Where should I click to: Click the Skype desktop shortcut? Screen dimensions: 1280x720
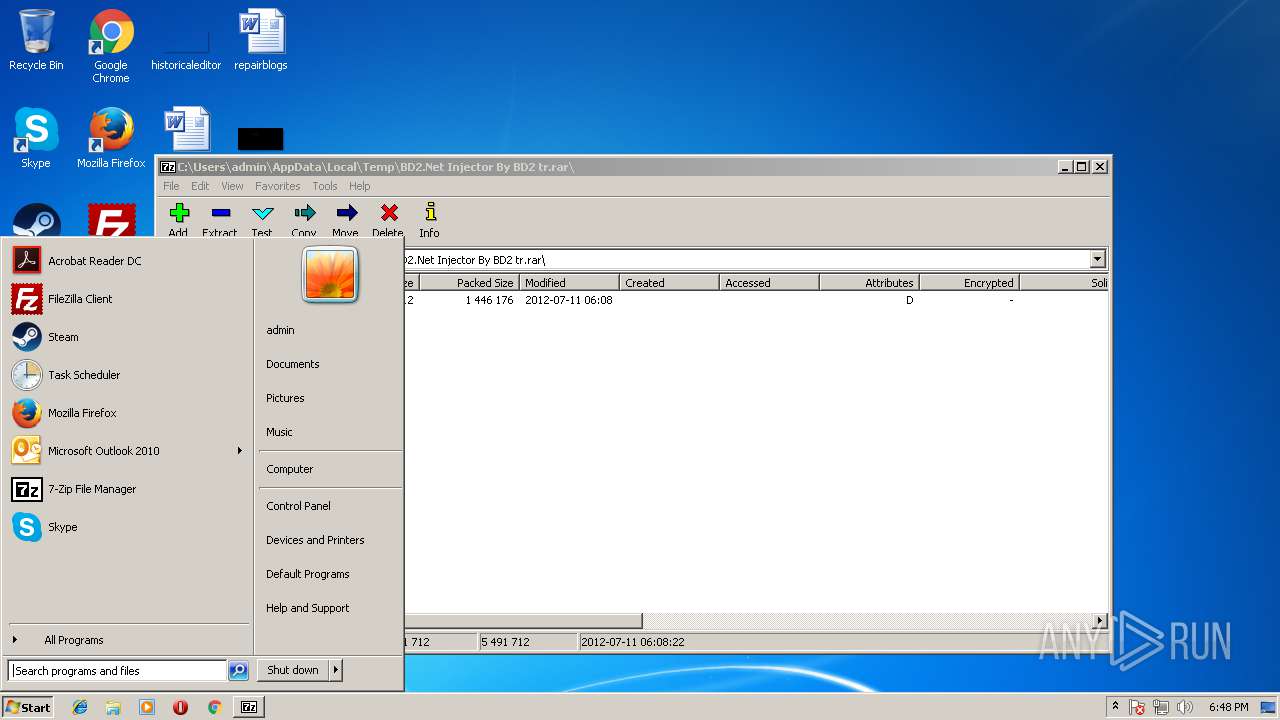click(x=36, y=138)
